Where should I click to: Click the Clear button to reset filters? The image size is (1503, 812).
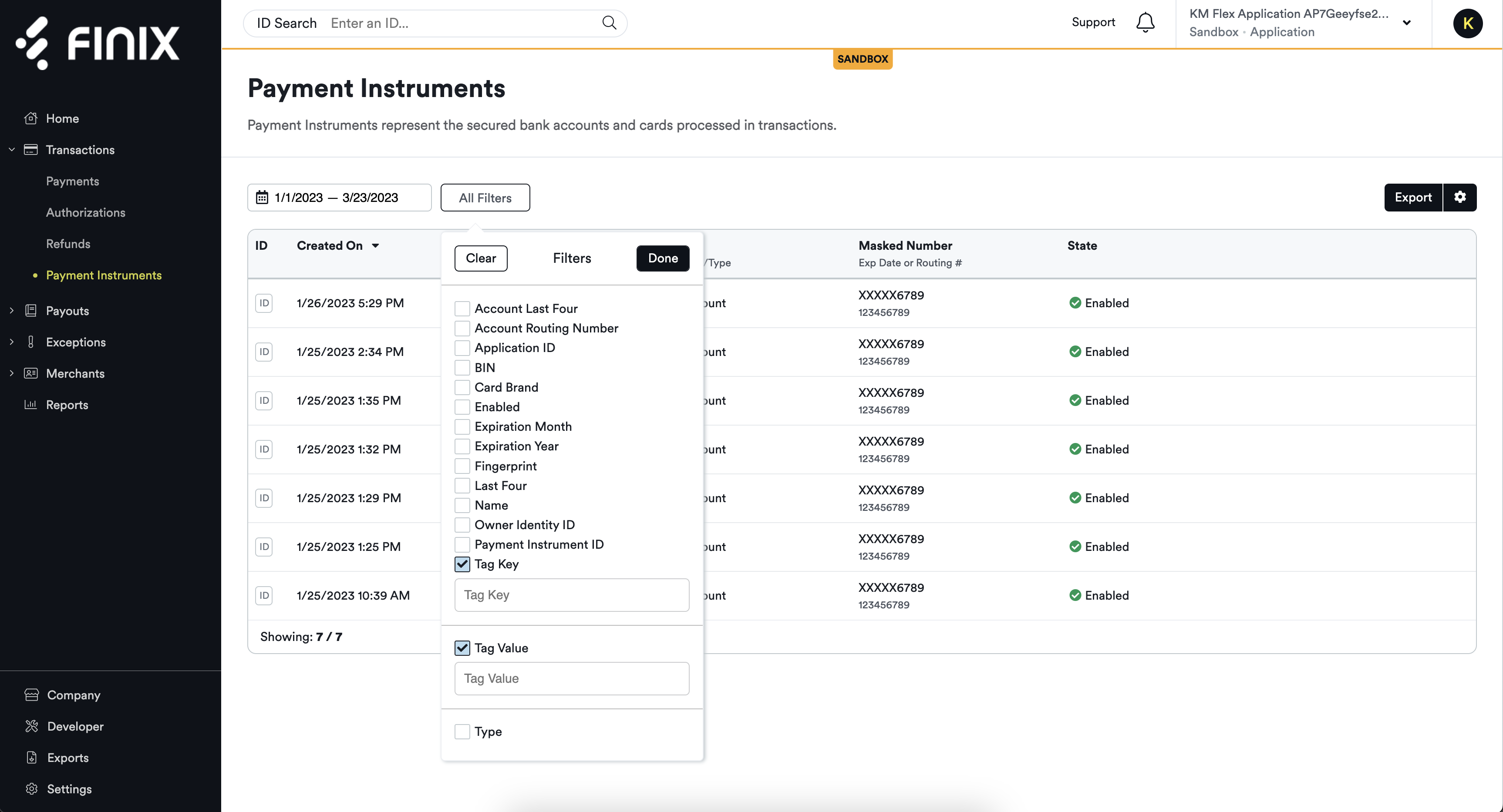(480, 258)
